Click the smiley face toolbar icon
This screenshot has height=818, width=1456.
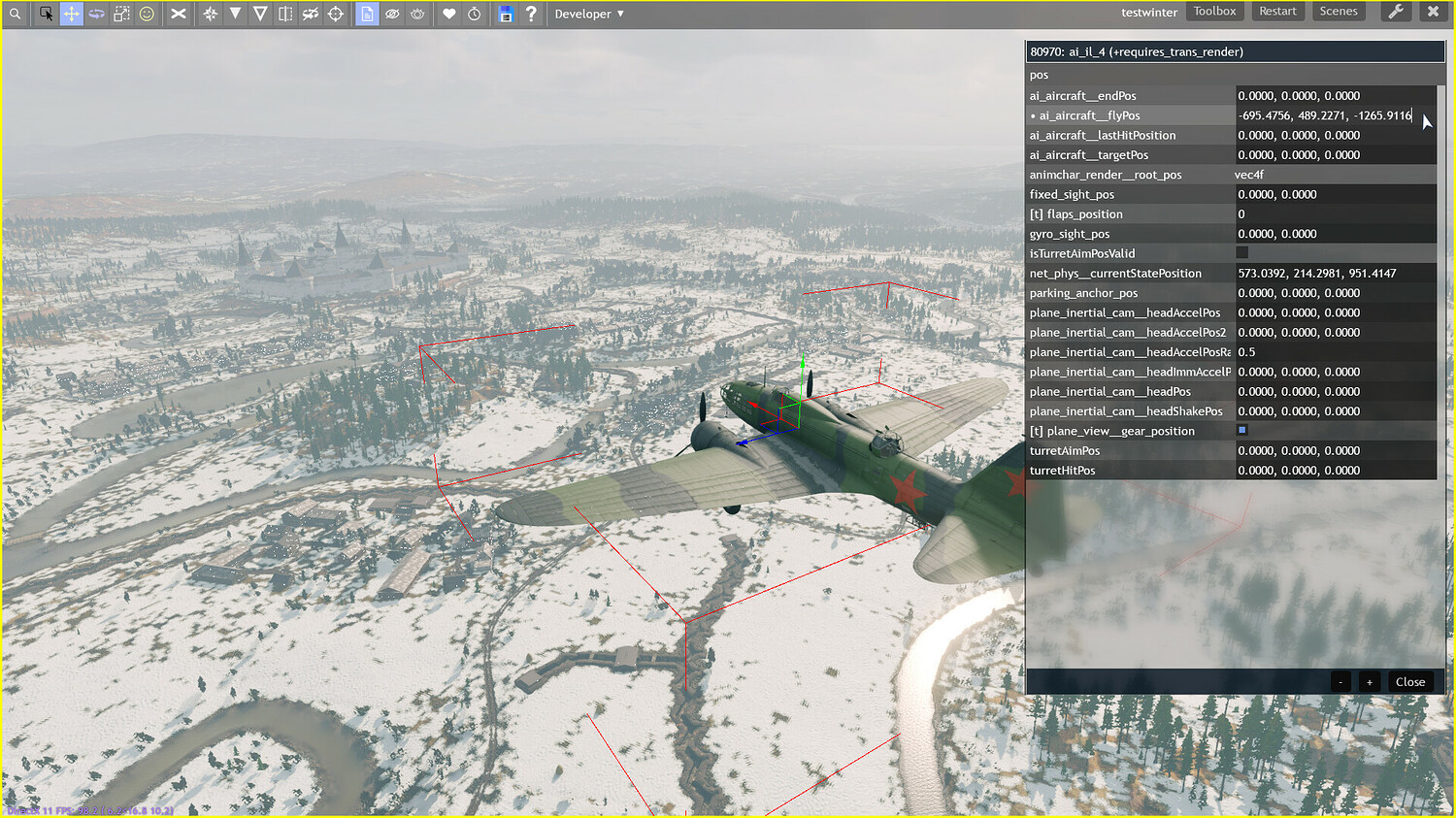(x=146, y=14)
